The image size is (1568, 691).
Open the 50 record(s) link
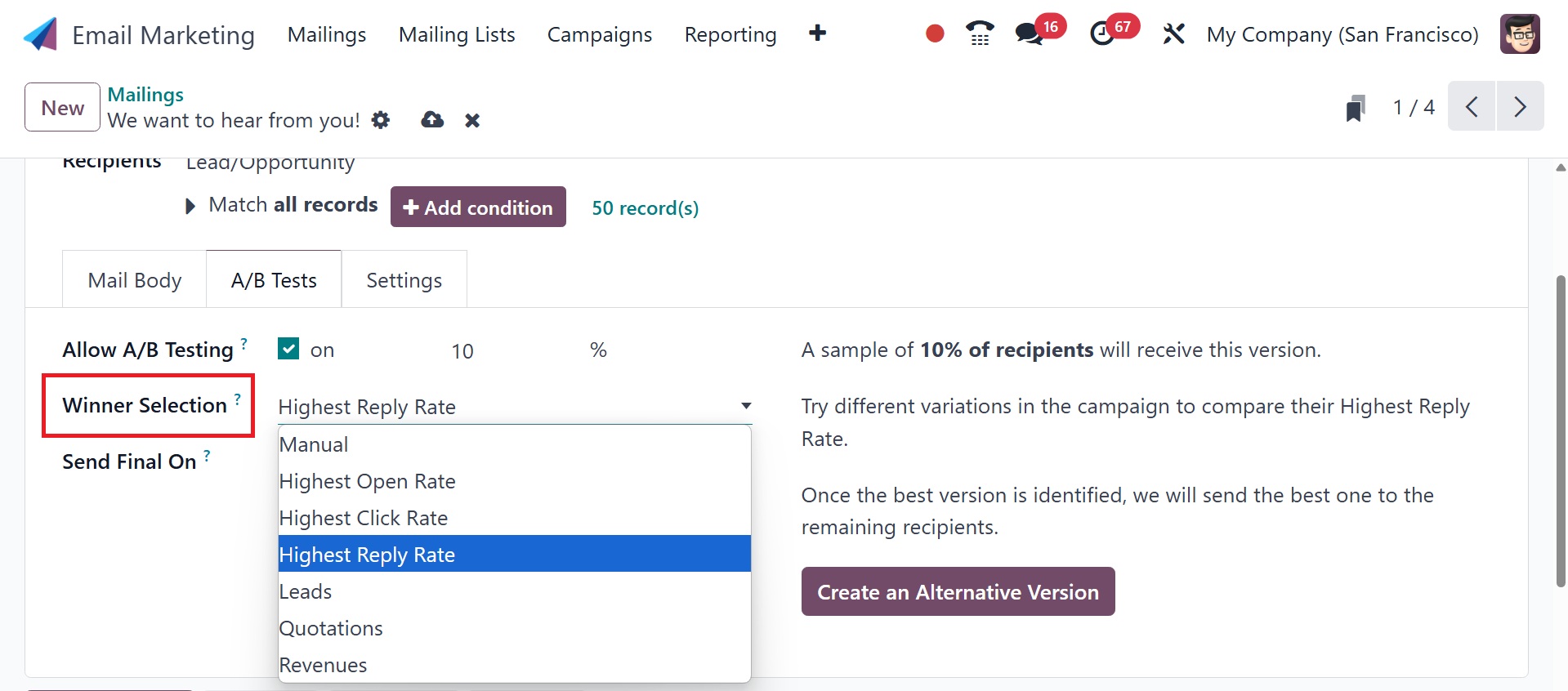[x=645, y=207]
